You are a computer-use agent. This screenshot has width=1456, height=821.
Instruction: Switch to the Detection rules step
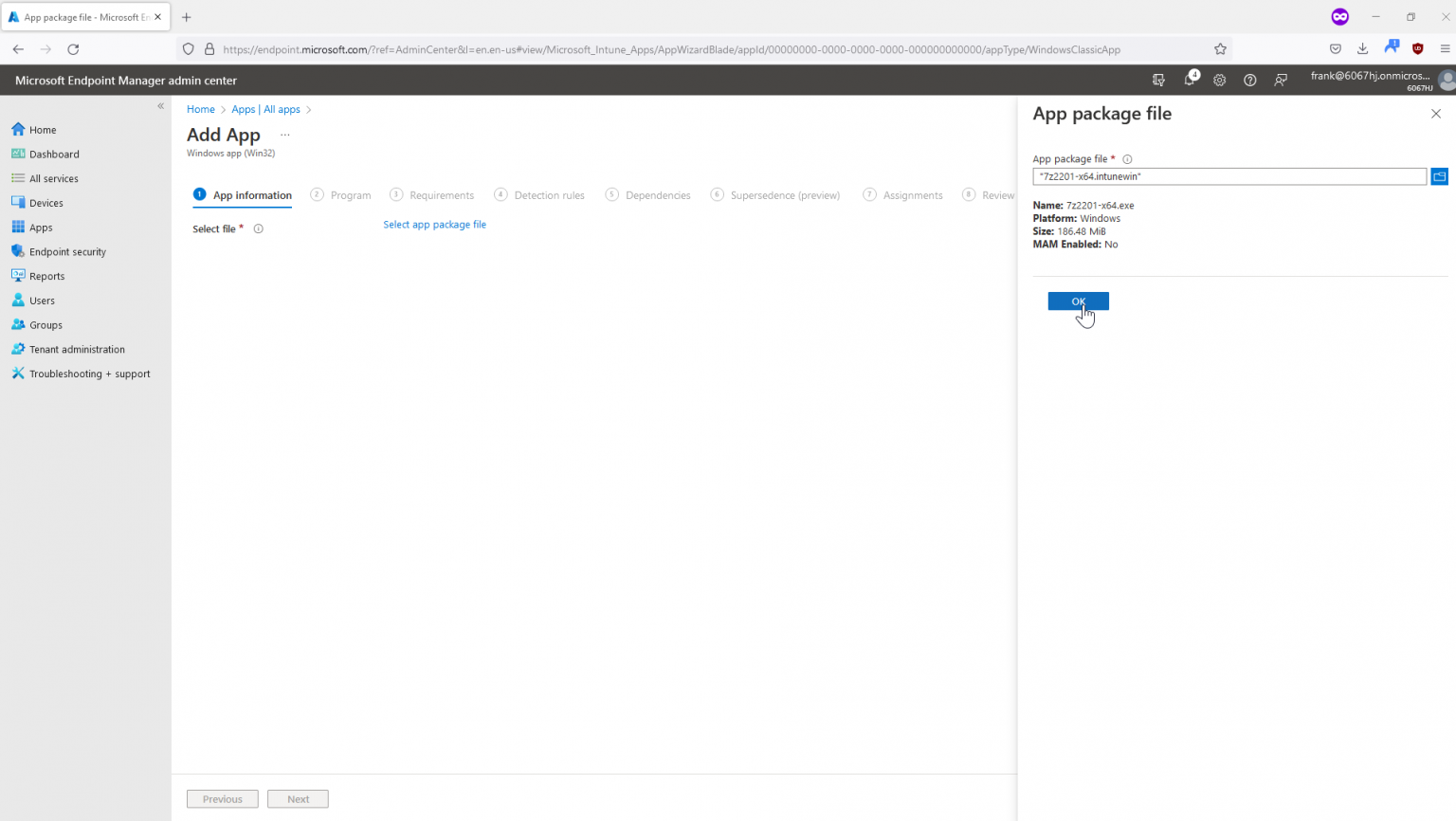(548, 195)
